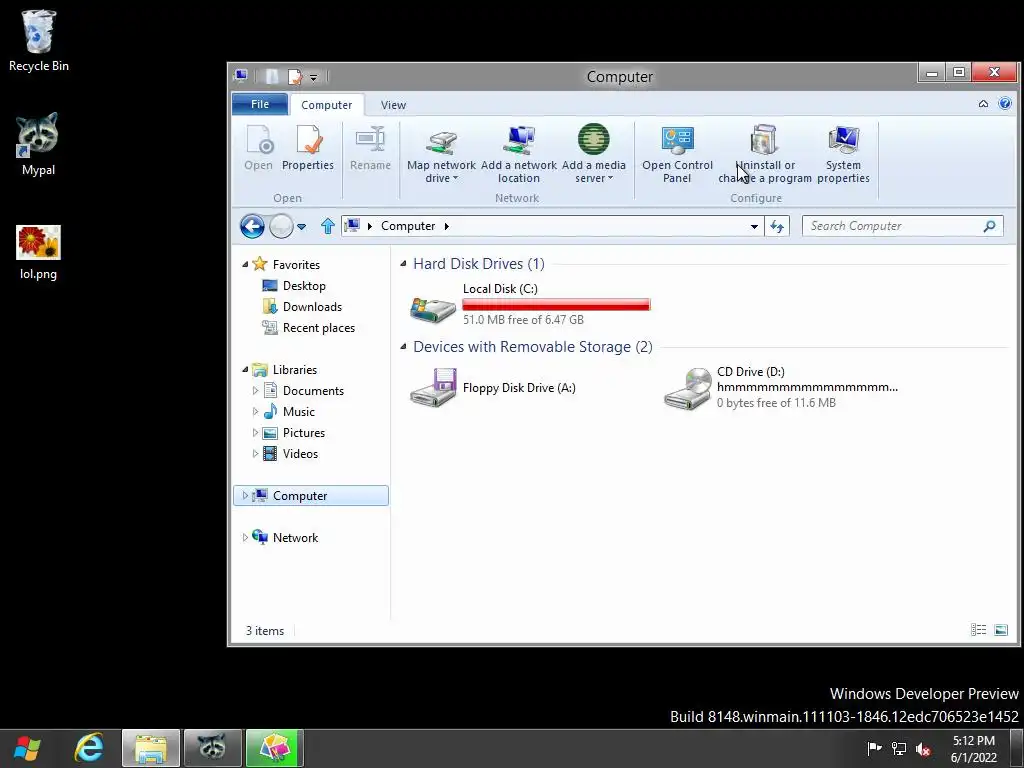Open the Action Center flag tray icon
The width and height of the screenshot is (1024, 768).
(874, 748)
